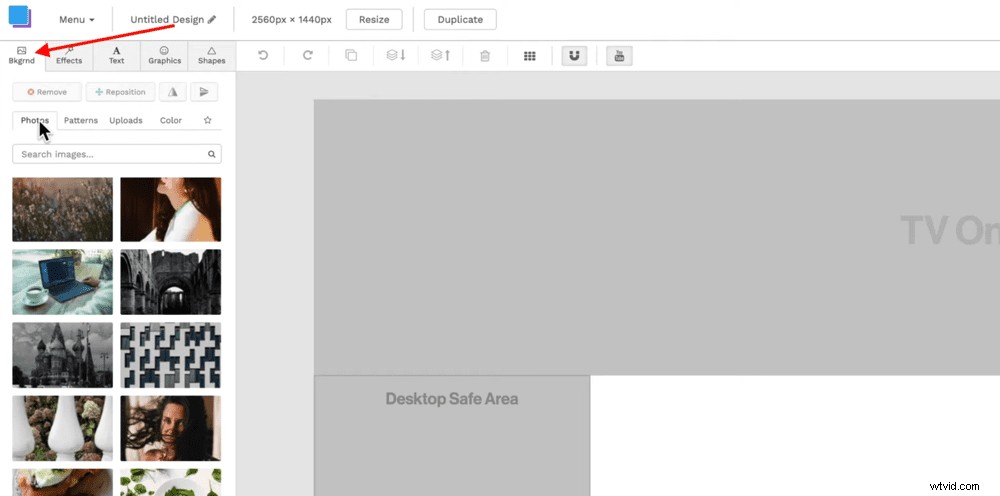Toggle the grid icon
This screenshot has width=1000, height=496.
(x=529, y=56)
